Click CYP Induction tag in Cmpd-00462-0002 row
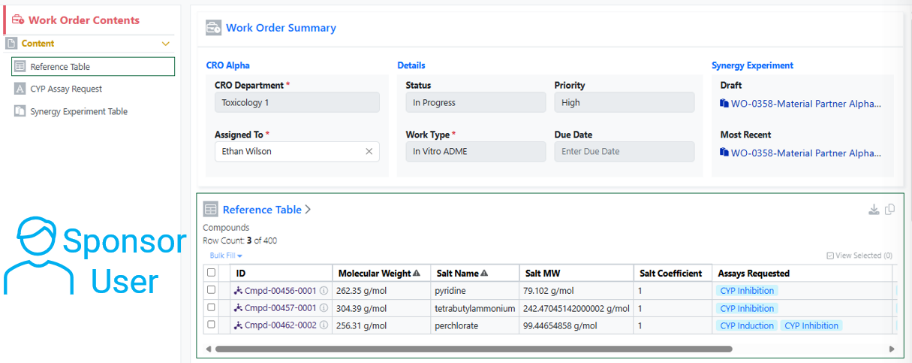The height and width of the screenshot is (363, 912). [747, 326]
